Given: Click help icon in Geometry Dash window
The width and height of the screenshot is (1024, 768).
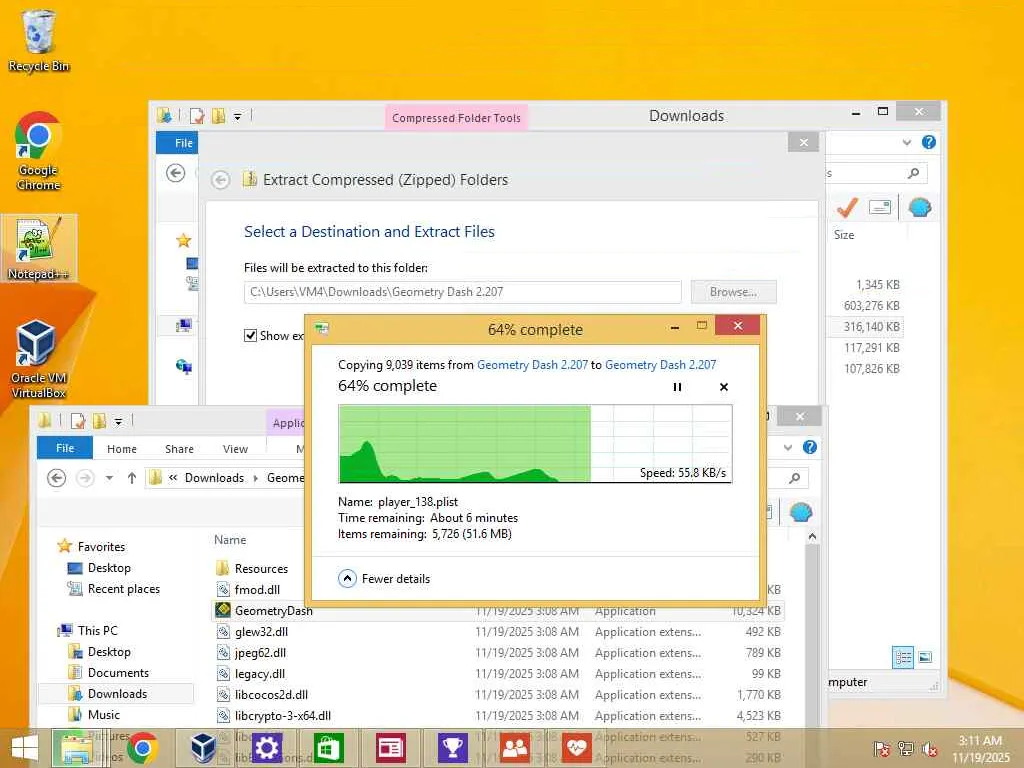Looking at the screenshot, I should click(x=810, y=447).
